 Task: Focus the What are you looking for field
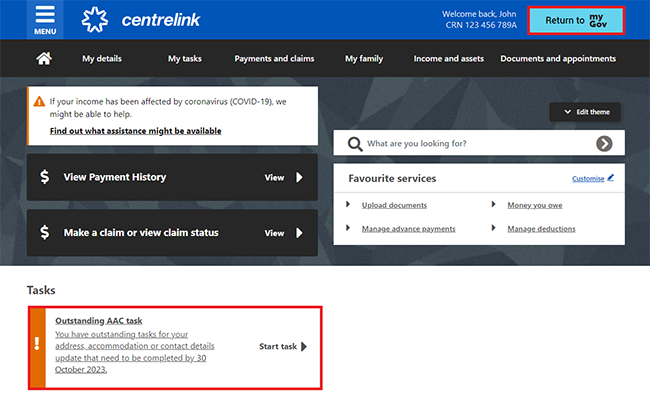479,143
